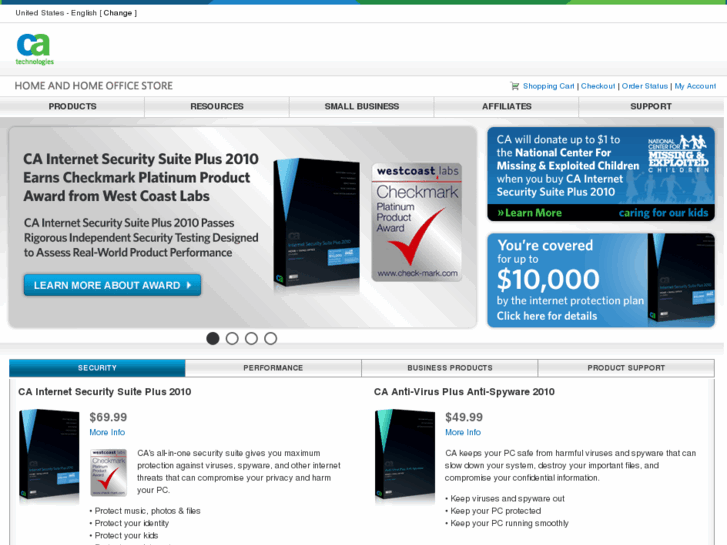Select the fourth carousel slide dot
This screenshot has height=545, width=727.
pyautogui.click(x=271, y=339)
